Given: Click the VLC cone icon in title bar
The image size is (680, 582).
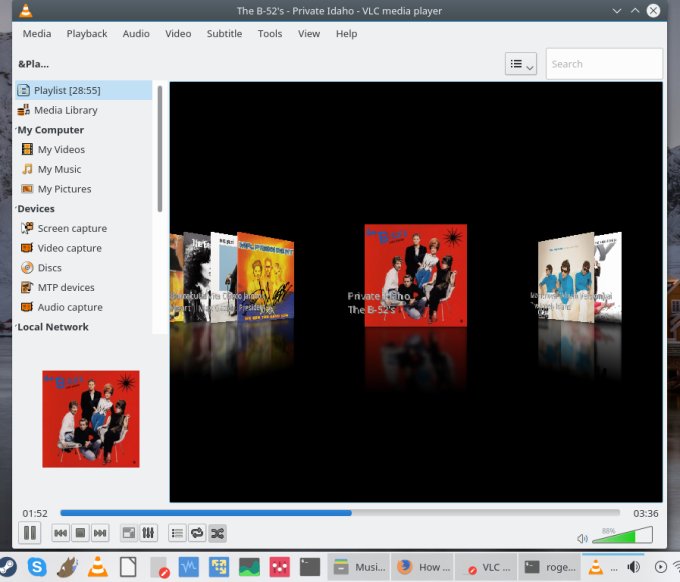Looking at the screenshot, I should pyautogui.click(x=26, y=10).
